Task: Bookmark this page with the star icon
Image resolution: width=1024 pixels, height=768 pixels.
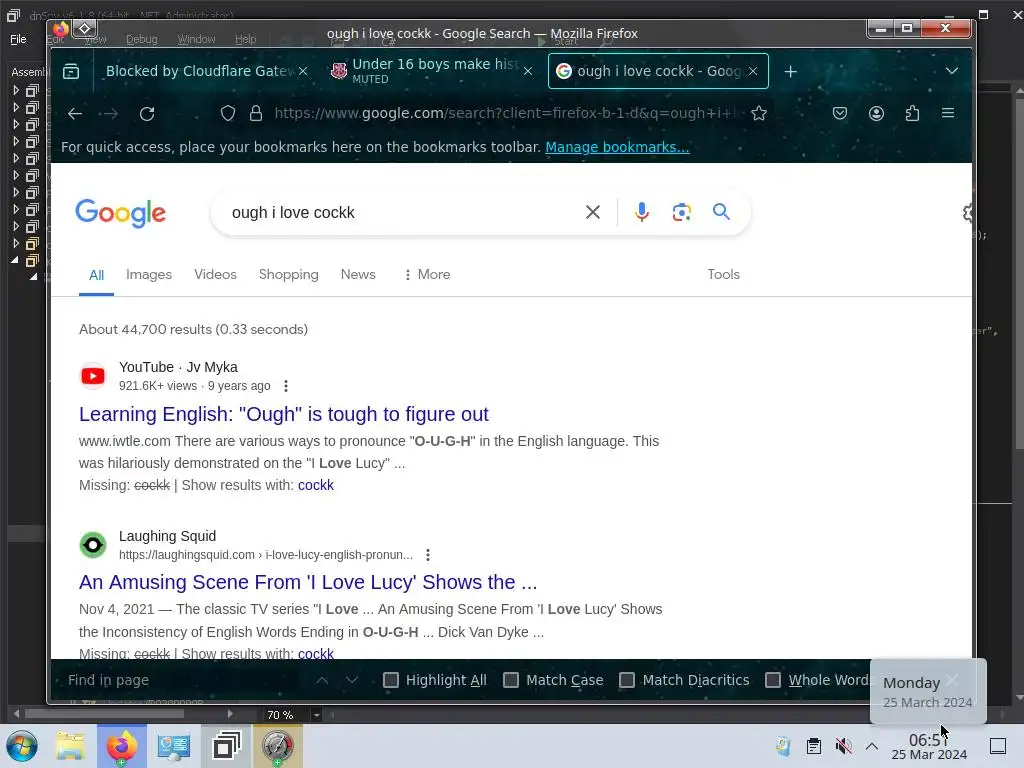Action: pyautogui.click(x=758, y=114)
